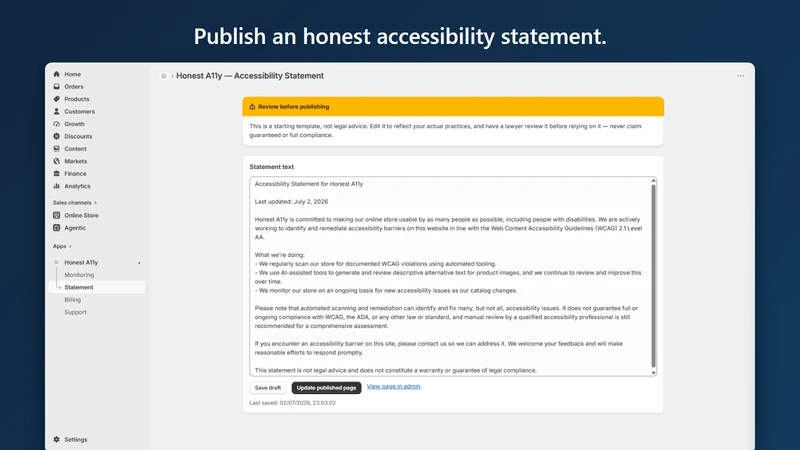This screenshot has height=450, width=800.
Task: Open the Billing subpage
Action: point(72,299)
